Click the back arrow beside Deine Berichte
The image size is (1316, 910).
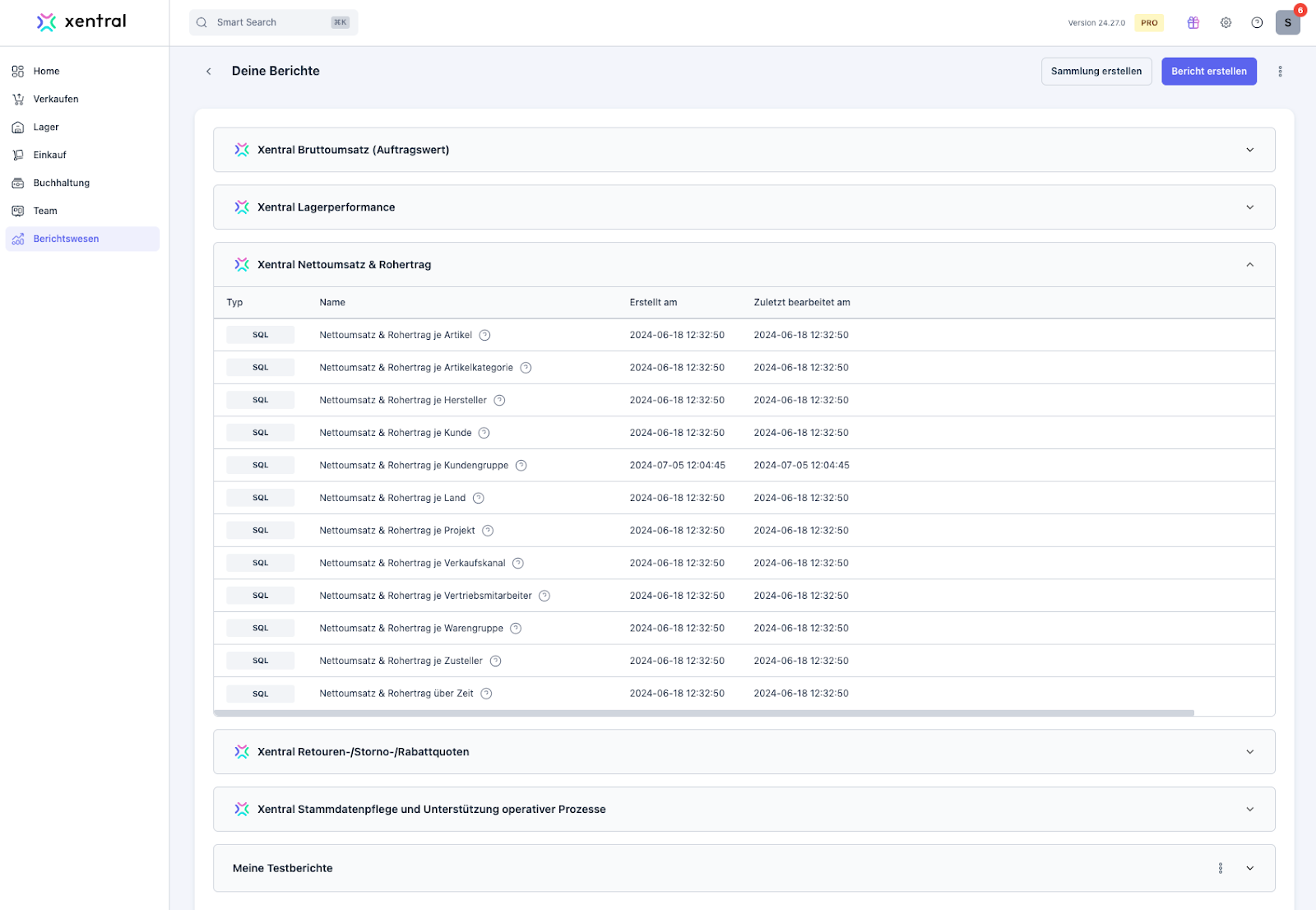(x=209, y=72)
